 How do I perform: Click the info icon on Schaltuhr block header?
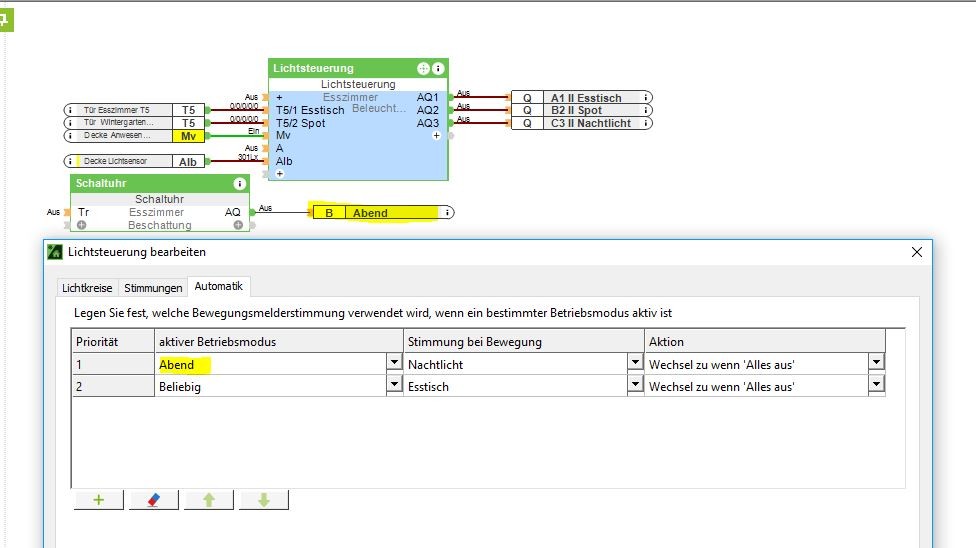(x=239, y=184)
